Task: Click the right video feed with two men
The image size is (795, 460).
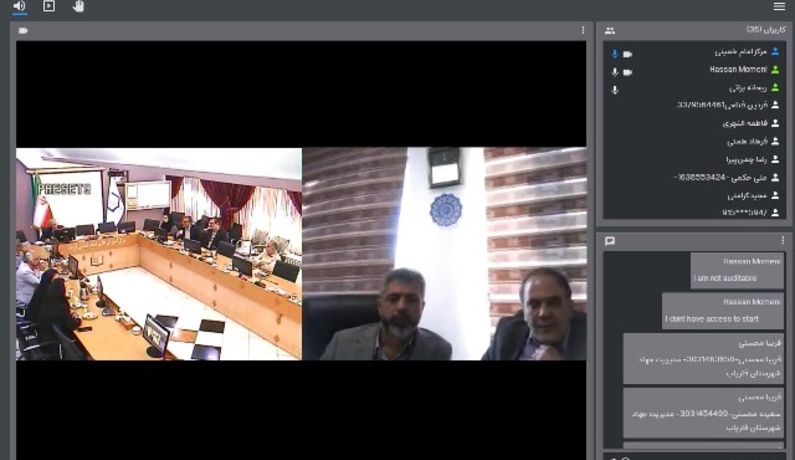Action: [444, 254]
